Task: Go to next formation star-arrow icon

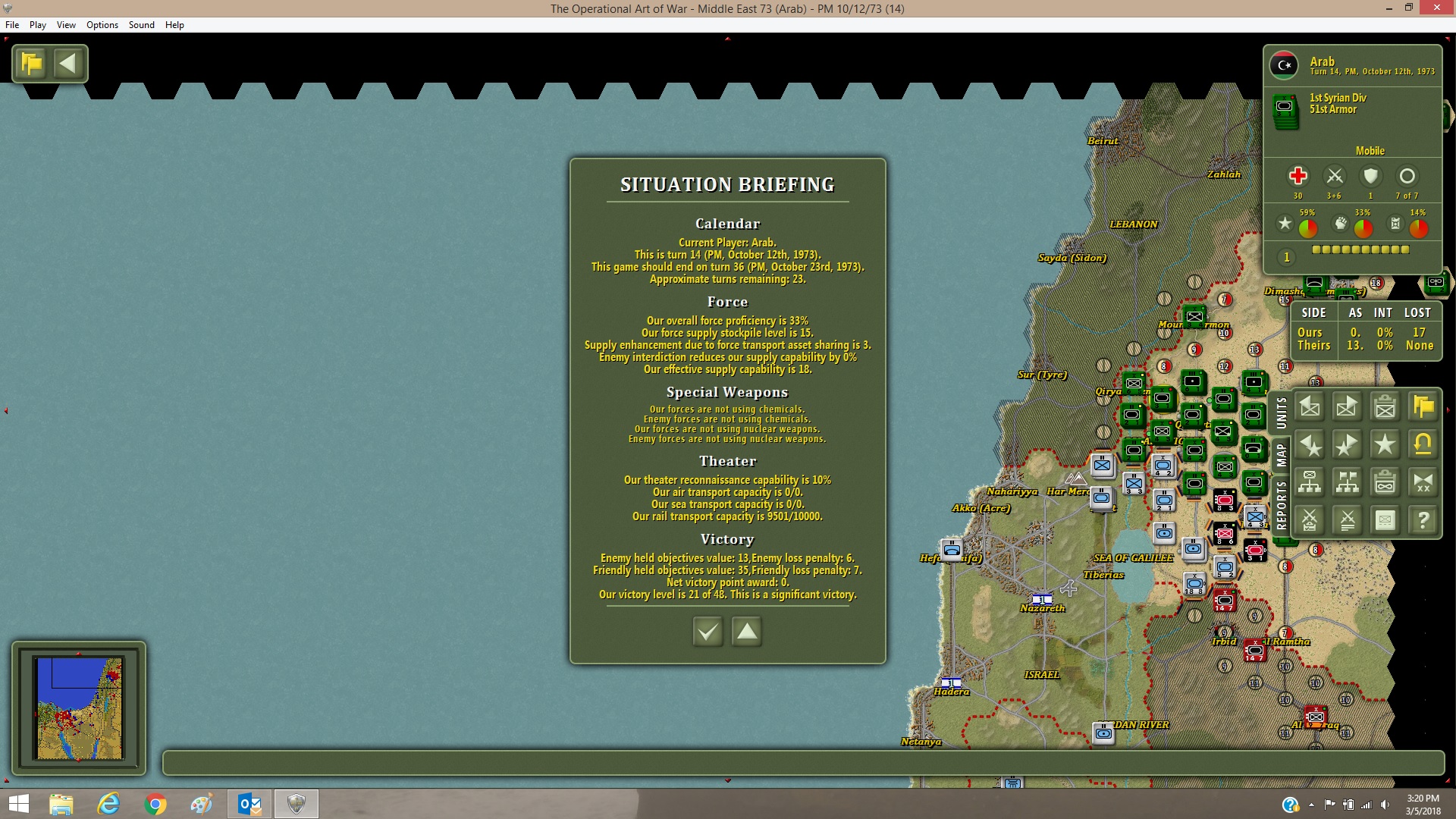Action: 1348,445
